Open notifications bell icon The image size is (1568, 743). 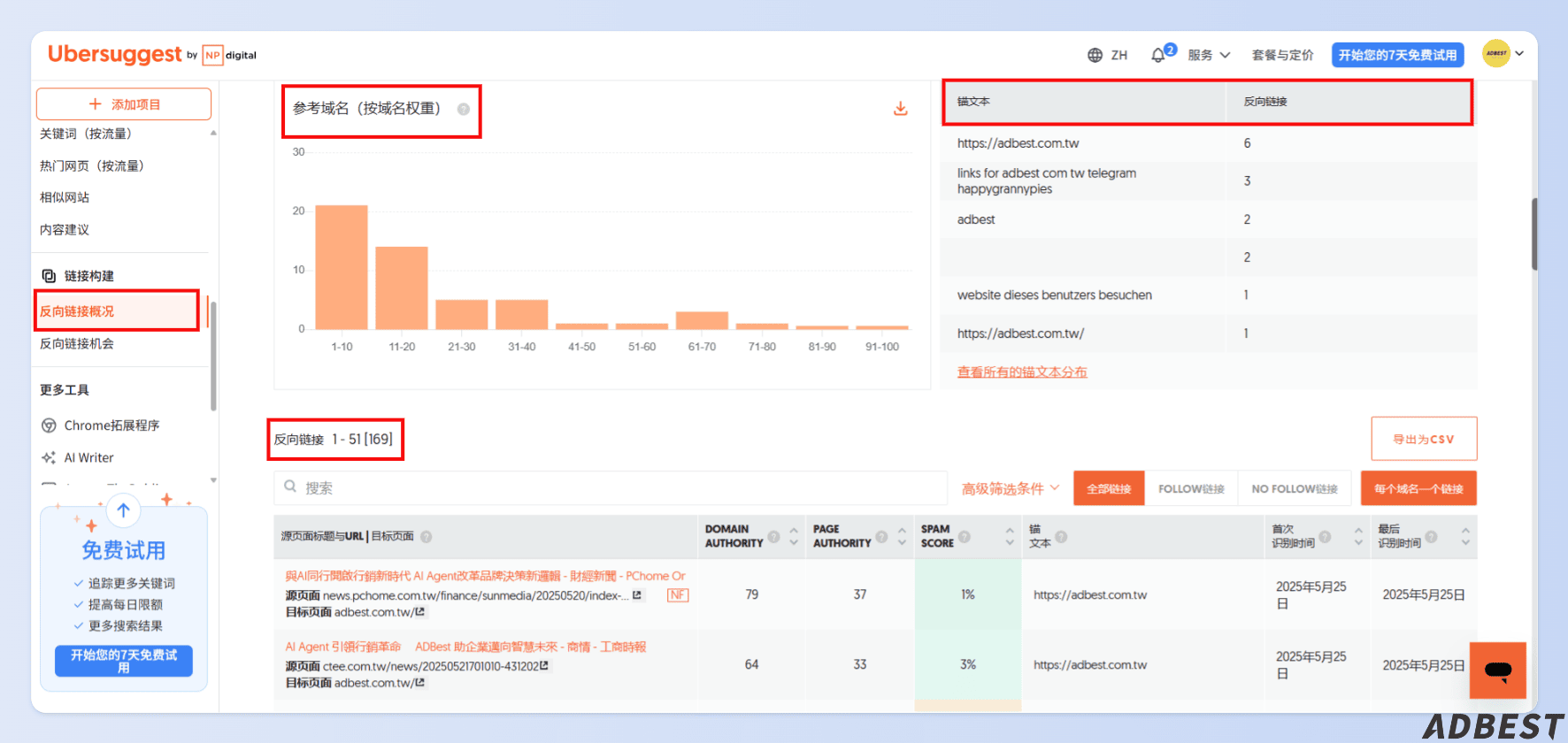1157,55
